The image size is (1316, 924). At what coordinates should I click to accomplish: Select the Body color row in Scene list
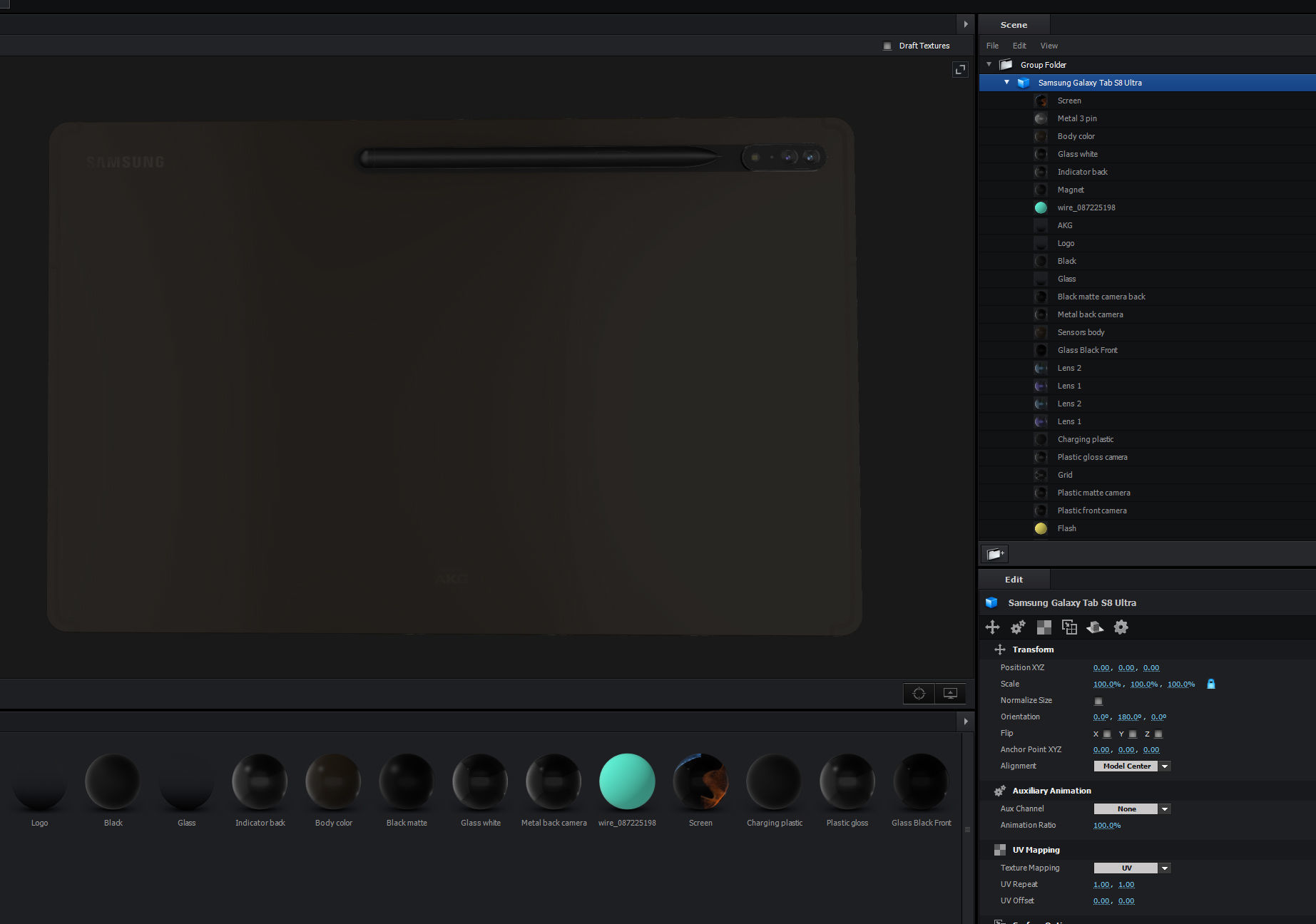1147,136
